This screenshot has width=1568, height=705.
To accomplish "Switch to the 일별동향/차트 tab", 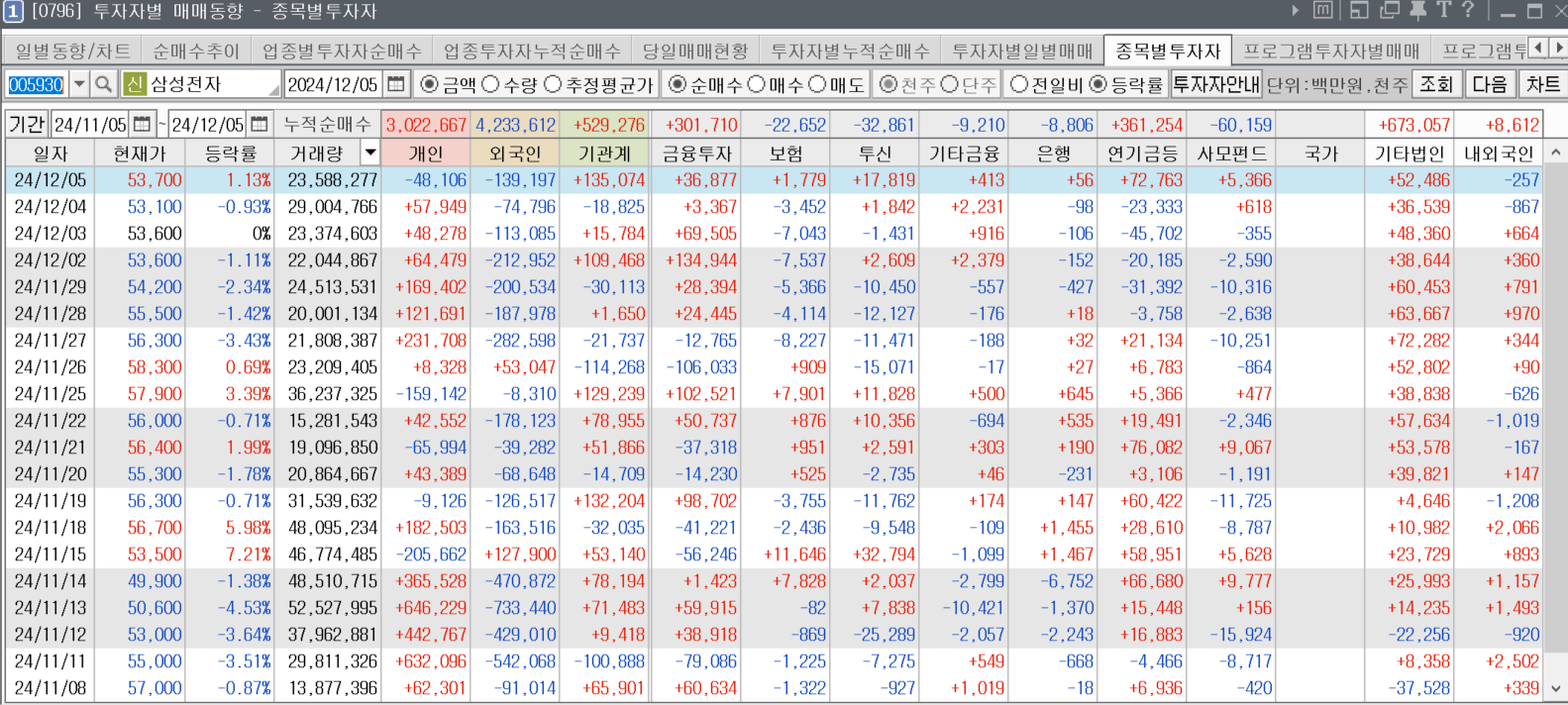I will [72, 51].
